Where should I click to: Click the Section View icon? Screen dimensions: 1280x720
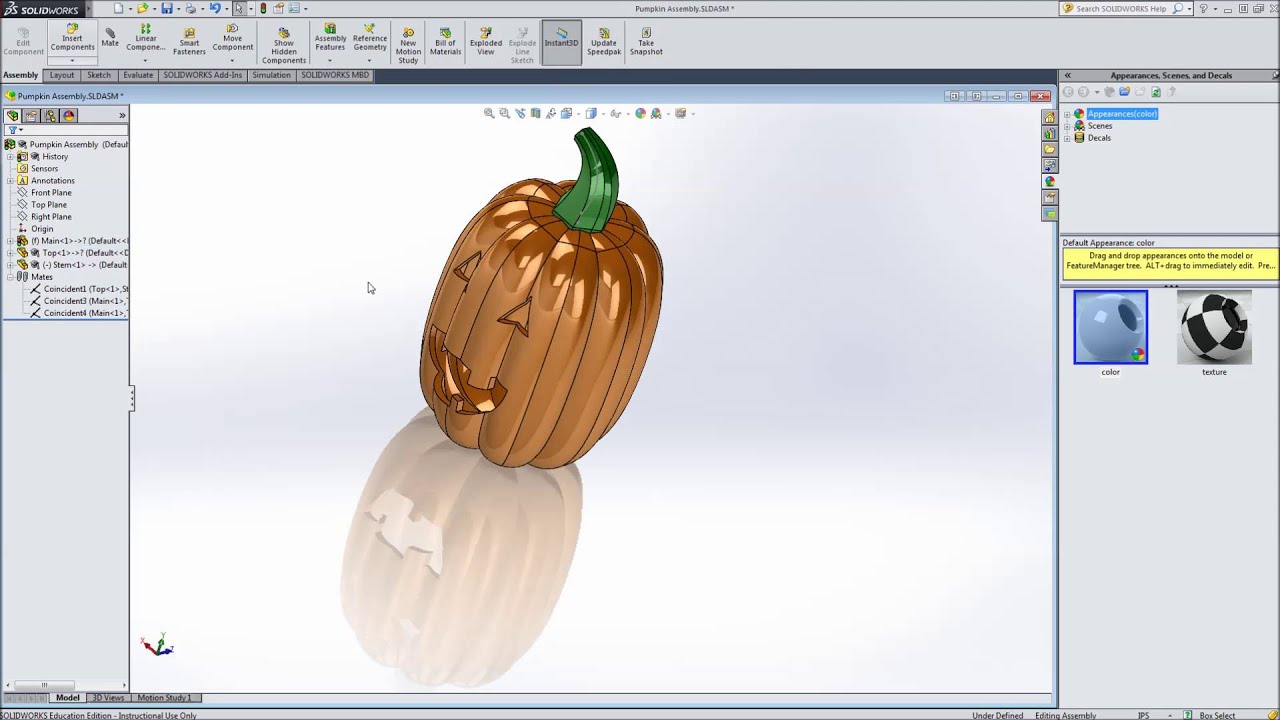pyautogui.click(x=535, y=113)
